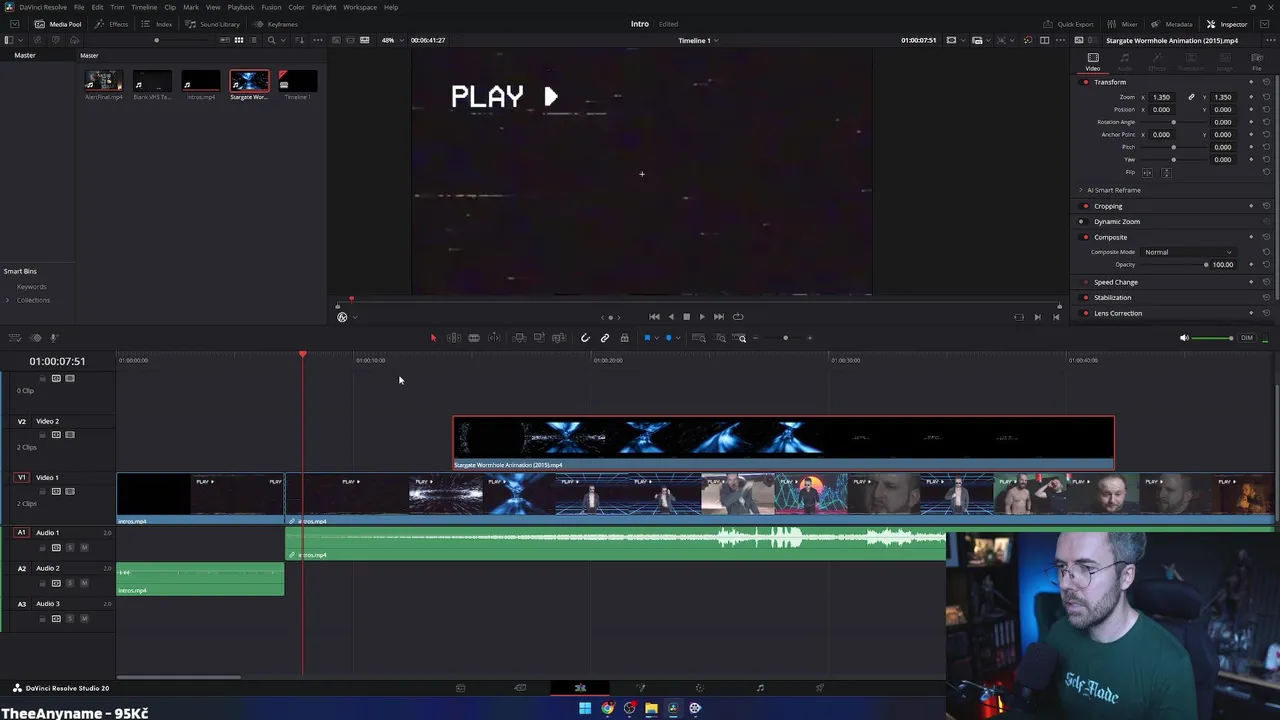1280x720 pixels.
Task: Switch media pool to thumbnail view
Action: 238,40
